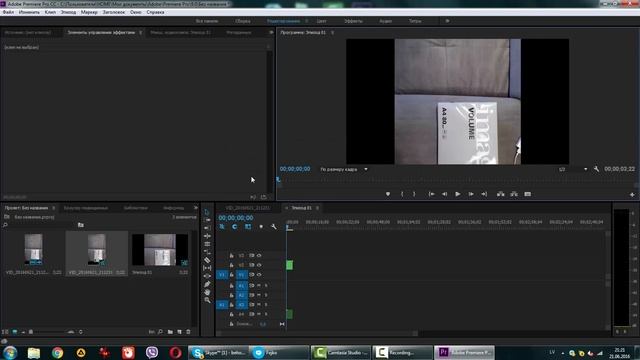Go to In point
Image resolution: width=640 pixels, height=360 pixels.
click(431, 194)
